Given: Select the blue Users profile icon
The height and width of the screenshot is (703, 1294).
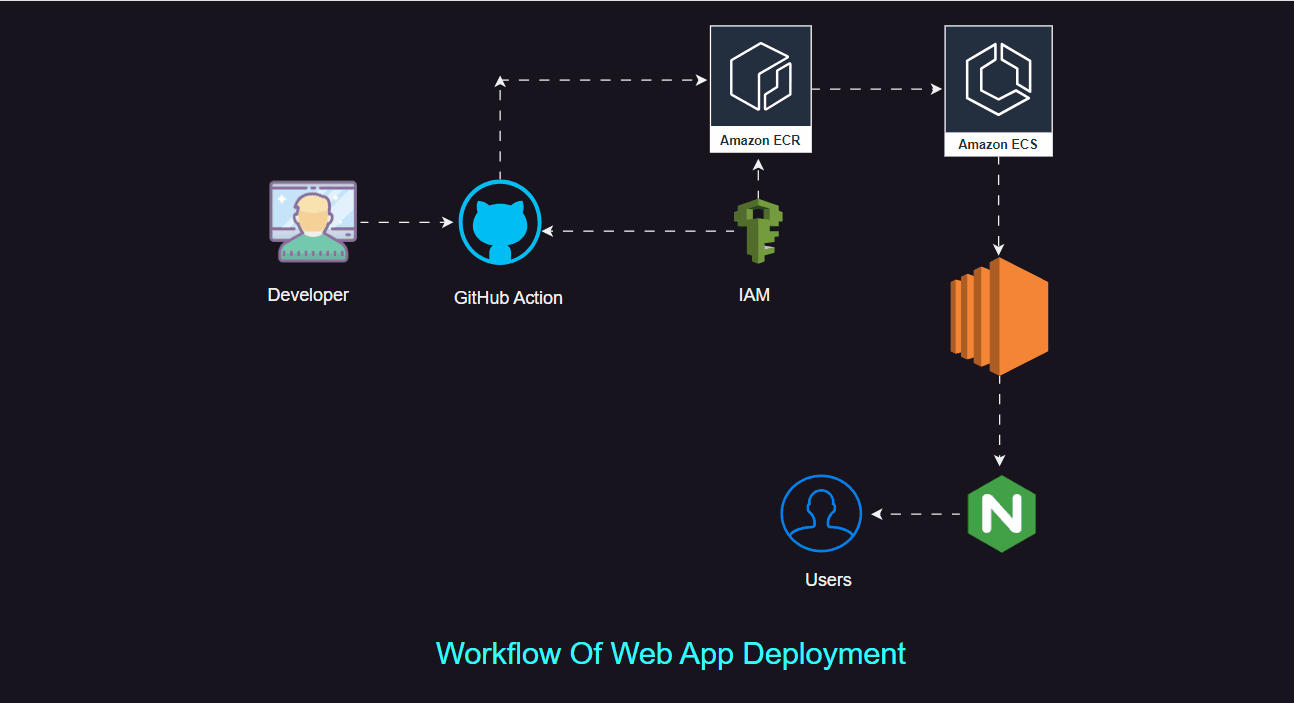Looking at the screenshot, I should pyautogui.click(x=821, y=513).
